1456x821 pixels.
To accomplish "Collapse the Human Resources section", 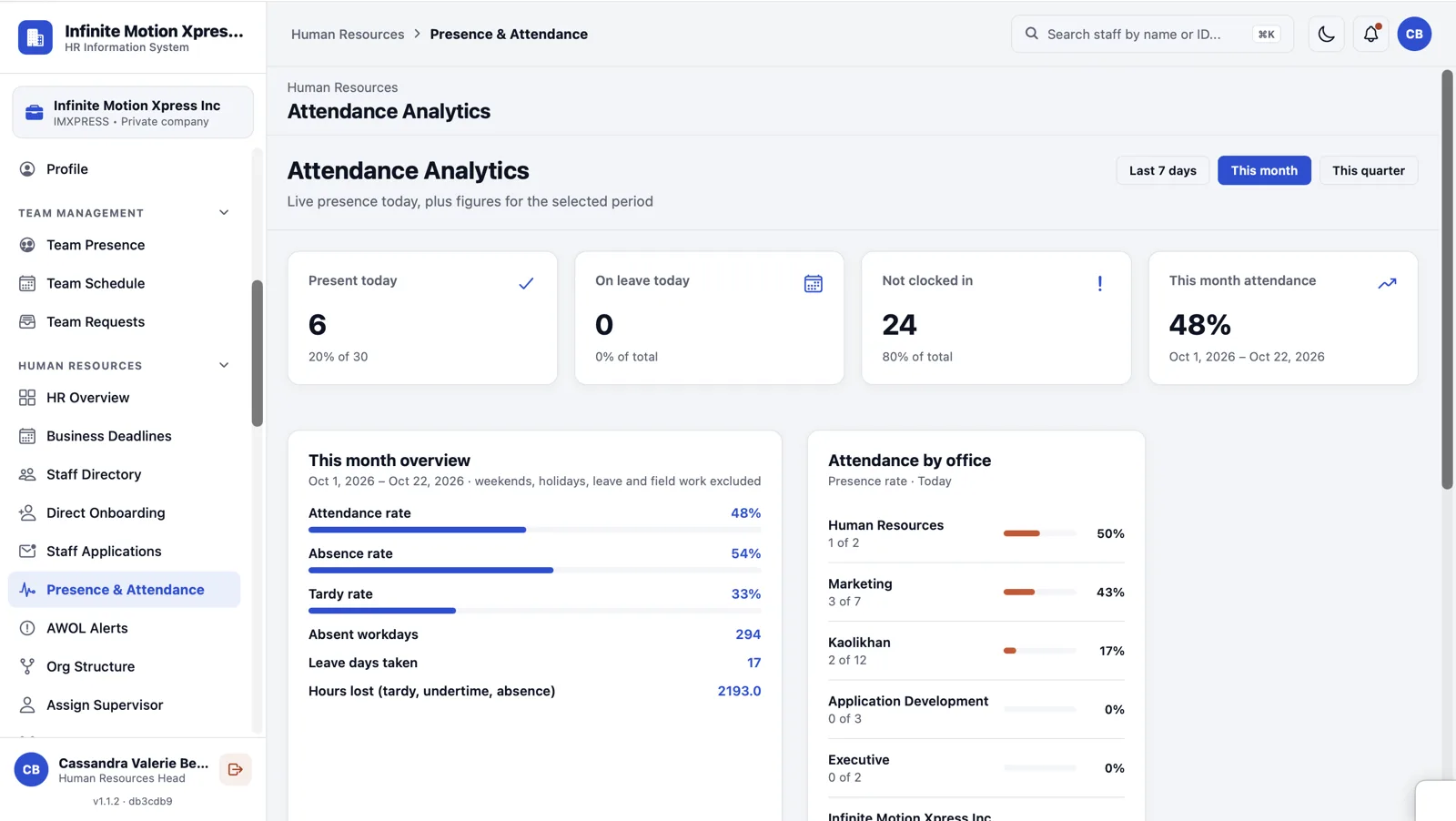I will coord(224,366).
